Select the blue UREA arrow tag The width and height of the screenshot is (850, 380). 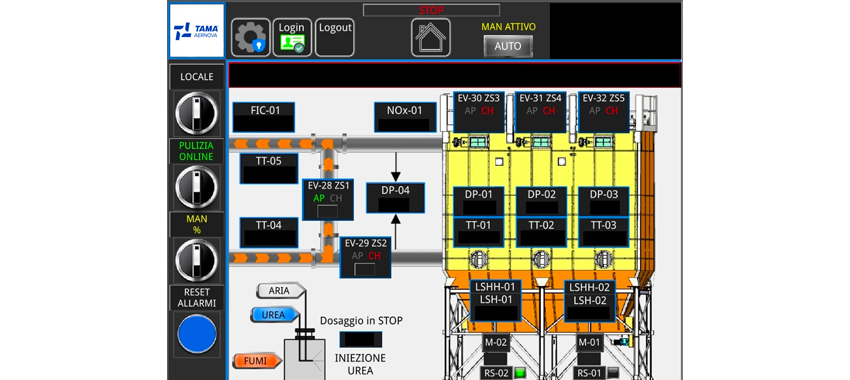[274, 315]
